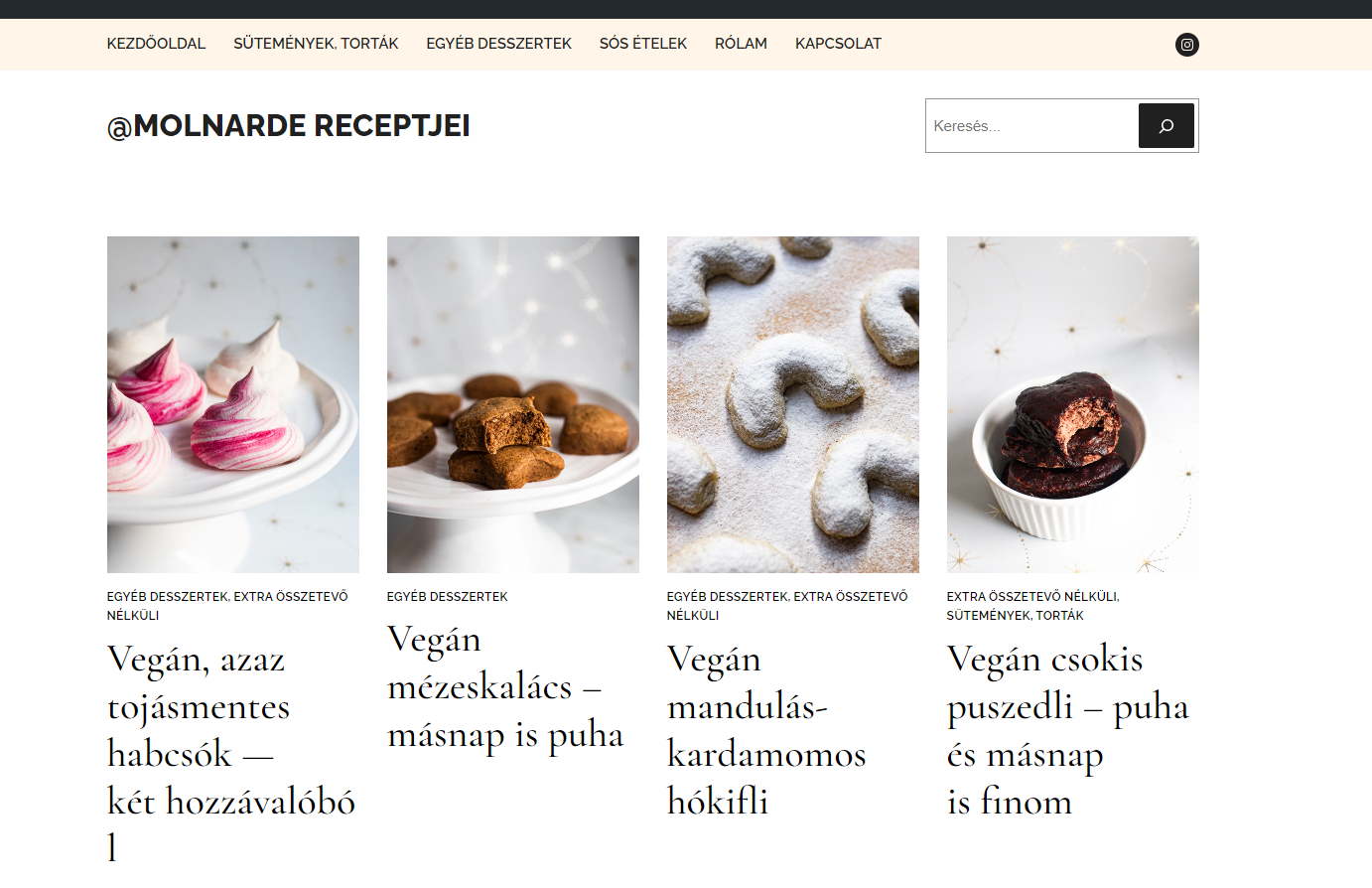The image size is (1372, 888).
Task: Click EGYÉB DESSZERTEK category under gingerbread post
Action: coord(447,597)
